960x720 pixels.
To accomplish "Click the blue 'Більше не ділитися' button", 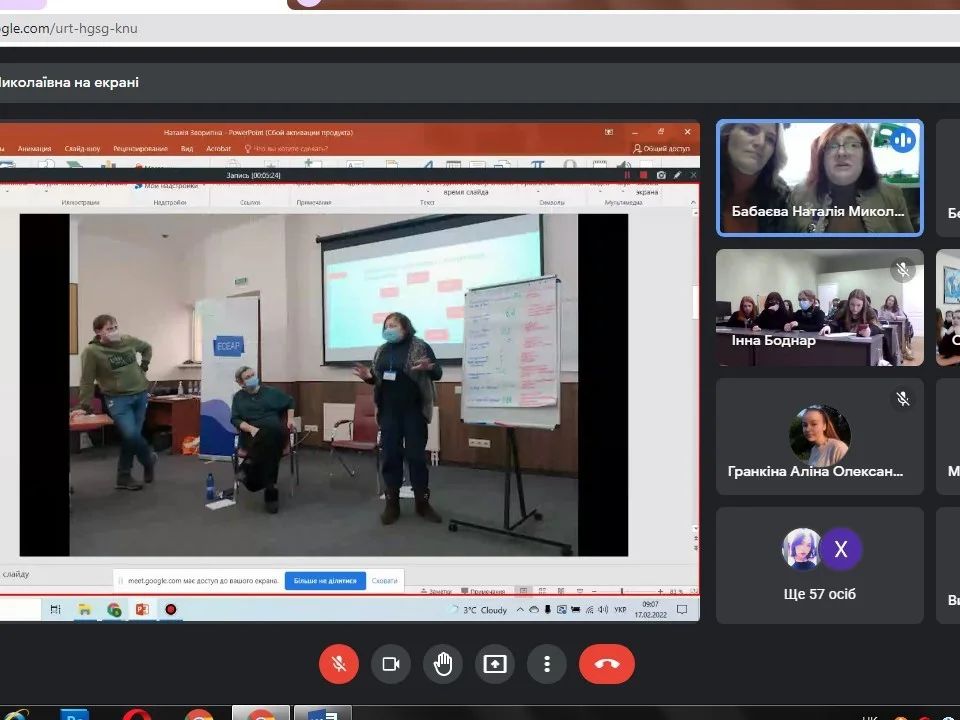I will [x=325, y=581].
